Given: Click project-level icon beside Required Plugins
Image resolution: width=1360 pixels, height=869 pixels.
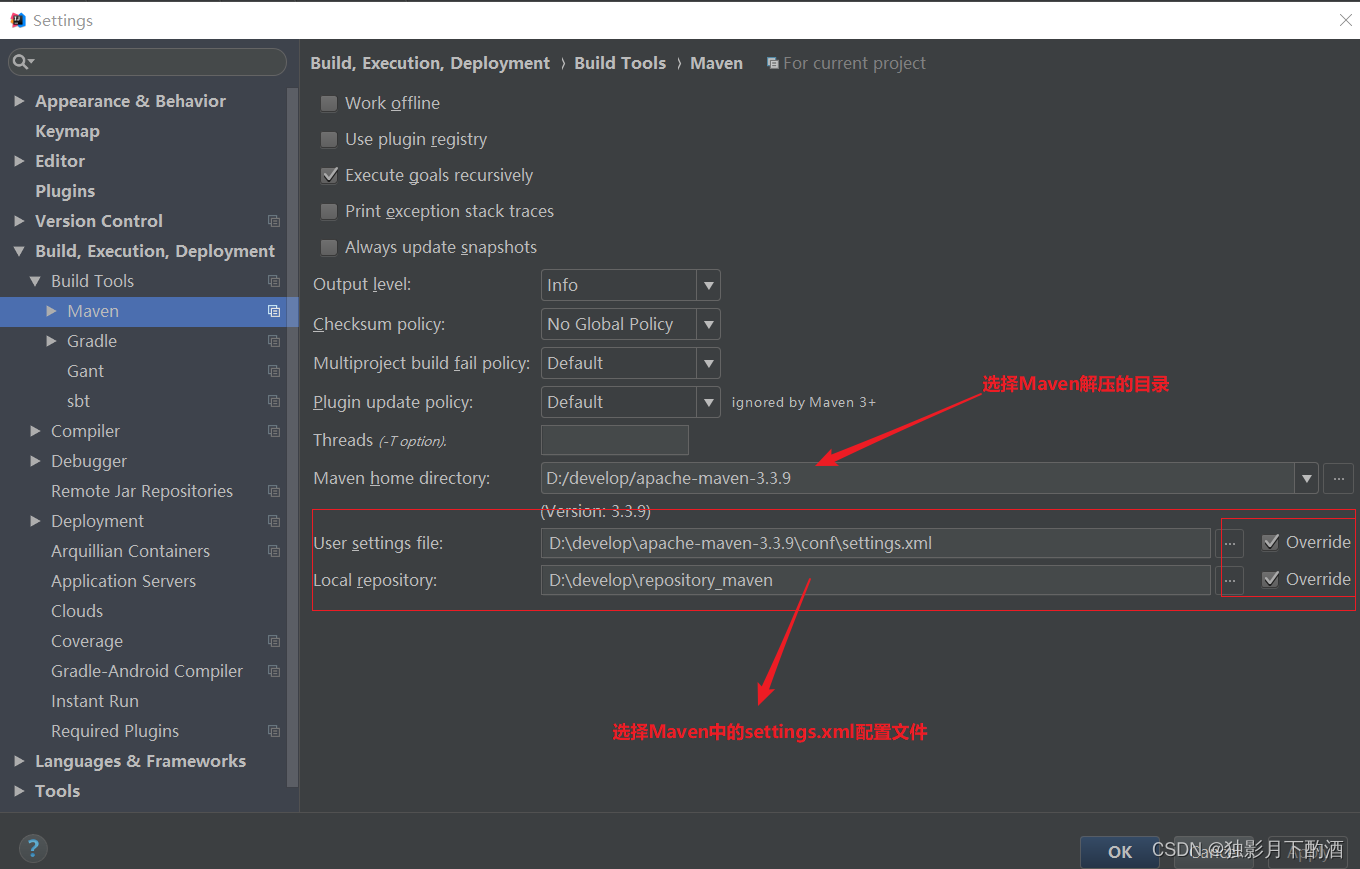Looking at the screenshot, I should click(274, 731).
